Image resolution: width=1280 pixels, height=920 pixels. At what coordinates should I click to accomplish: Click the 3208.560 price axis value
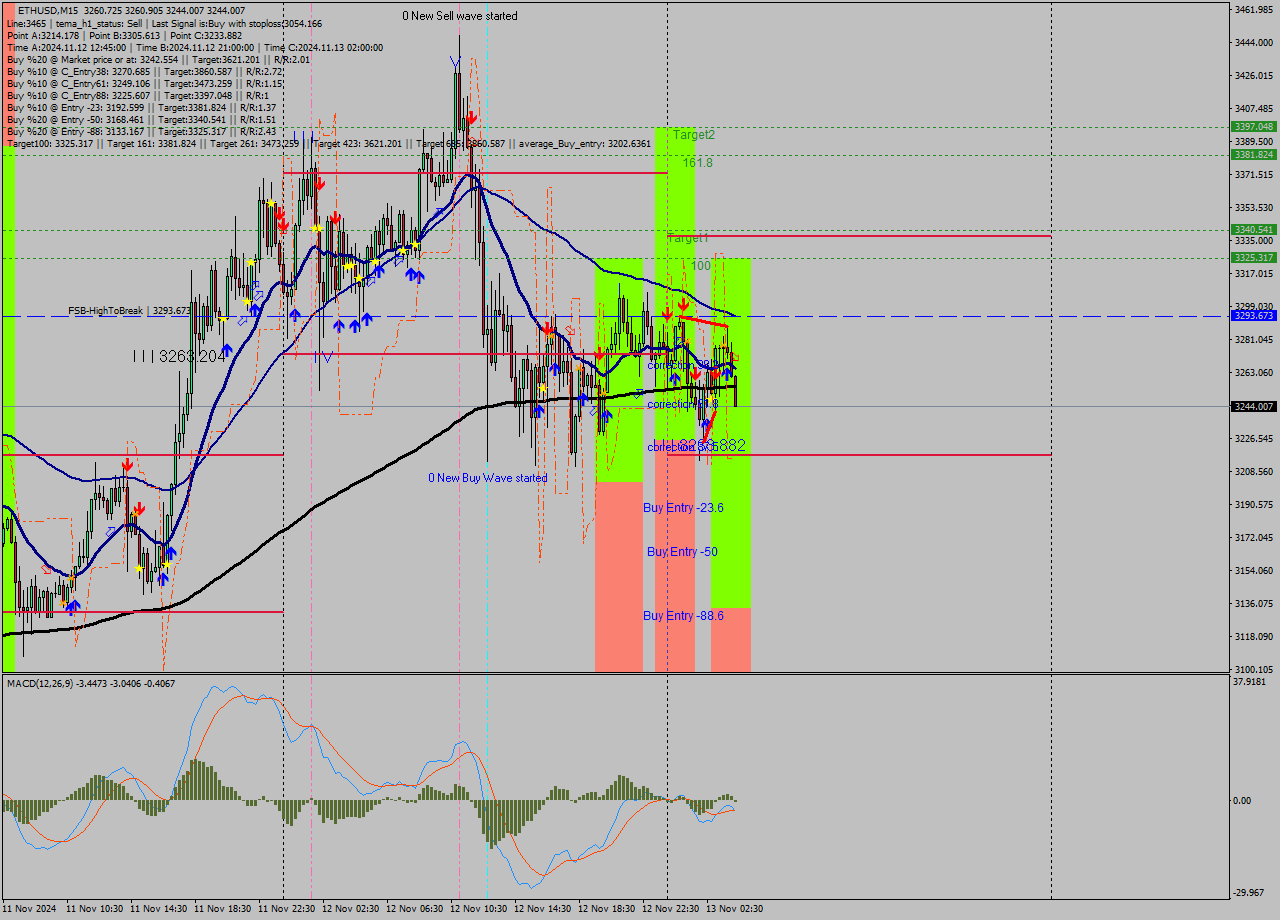[x=1254, y=472]
